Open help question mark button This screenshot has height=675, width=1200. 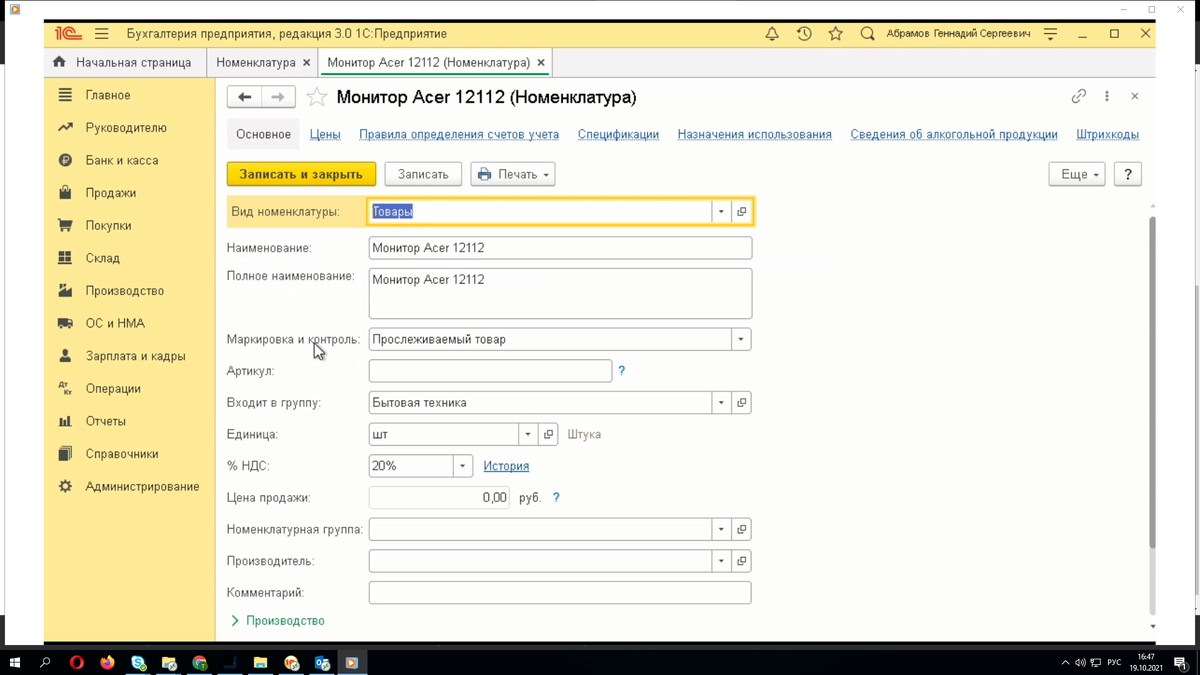pyautogui.click(x=1128, y=174)
